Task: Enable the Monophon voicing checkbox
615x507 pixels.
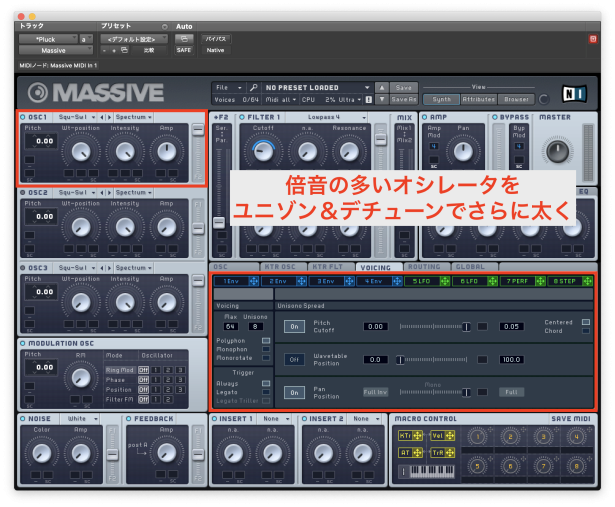Action: (x=265, y=349)
